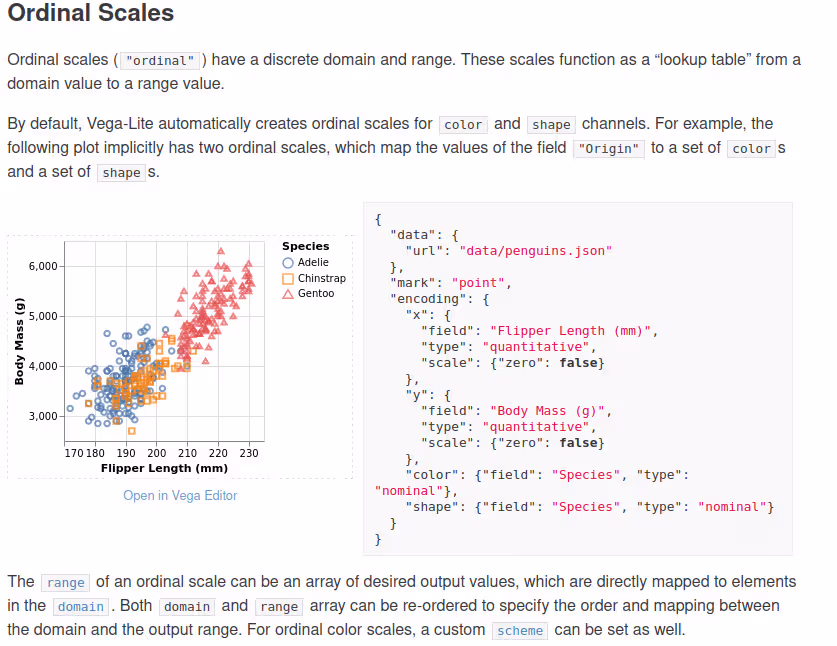Click the 230 x-axis tick label

tap(248, 453)
